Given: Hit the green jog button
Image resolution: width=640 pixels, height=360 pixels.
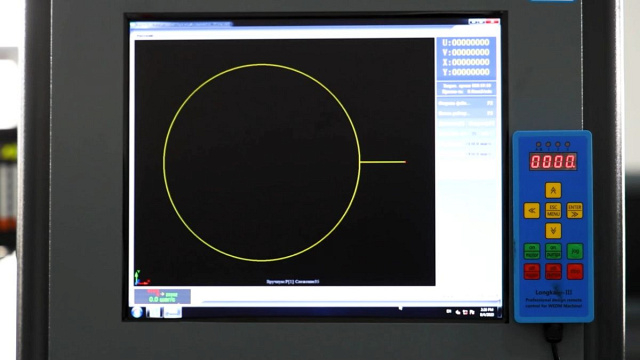Looking at the screenshot, I should click(575, 251).
